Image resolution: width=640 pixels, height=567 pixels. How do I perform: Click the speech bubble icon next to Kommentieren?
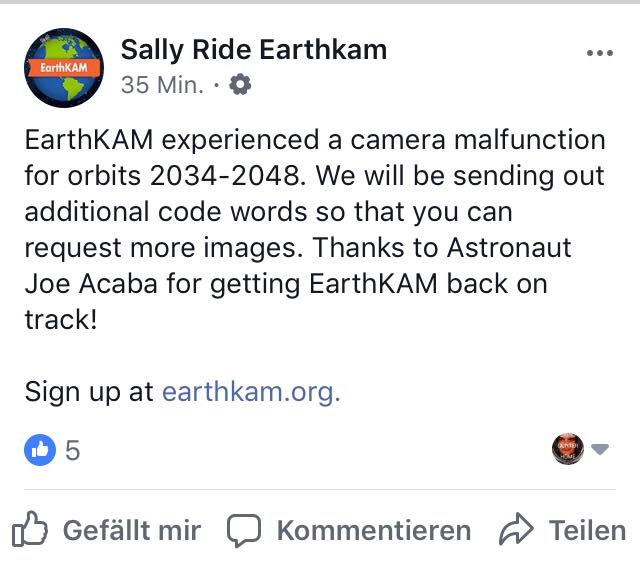point(244,530)
